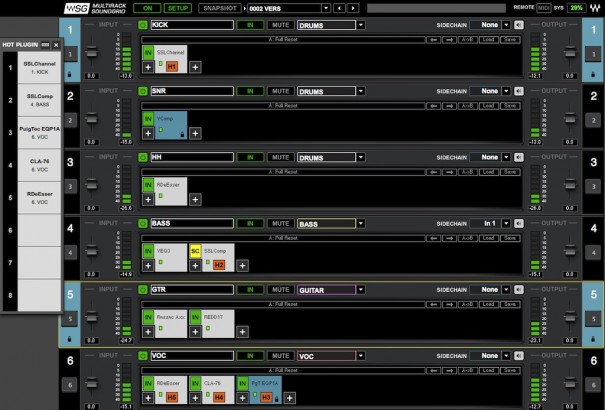Click the Save button on the HH track
This screenshot has height=410, width=605.
(x=510, y=171)
